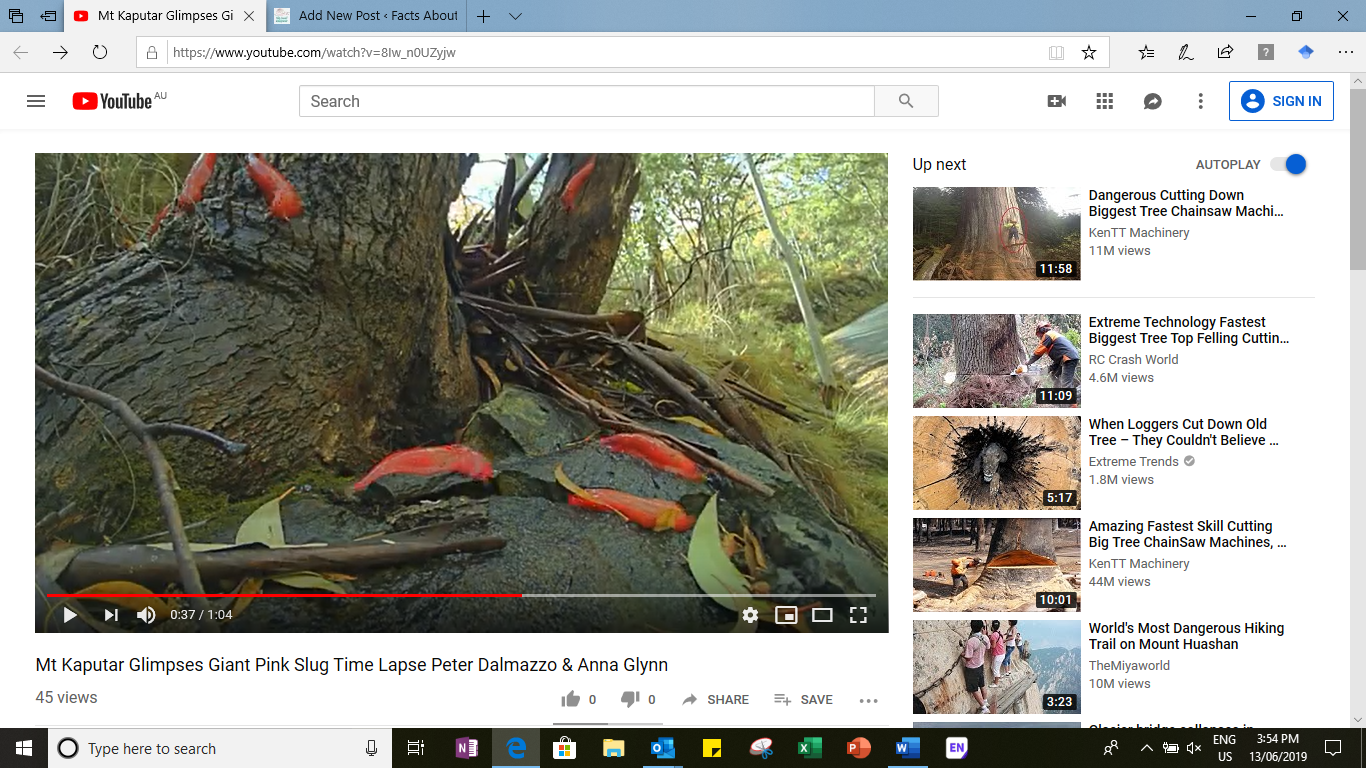Switch to Add New Post tab
1366x768 pixels.
pos(366,16)
